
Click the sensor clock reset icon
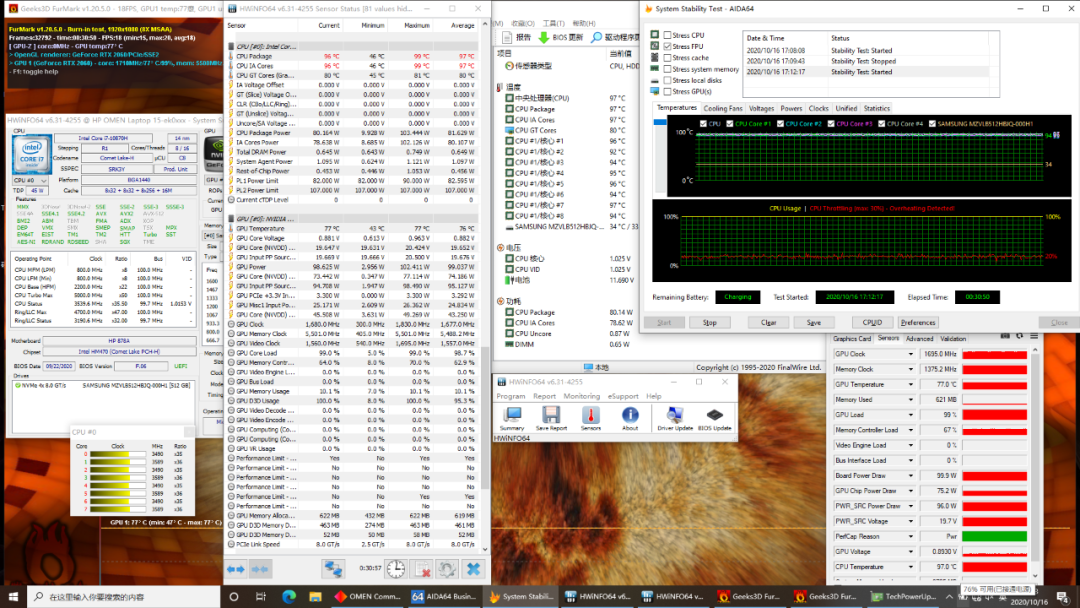click(396, 568)
